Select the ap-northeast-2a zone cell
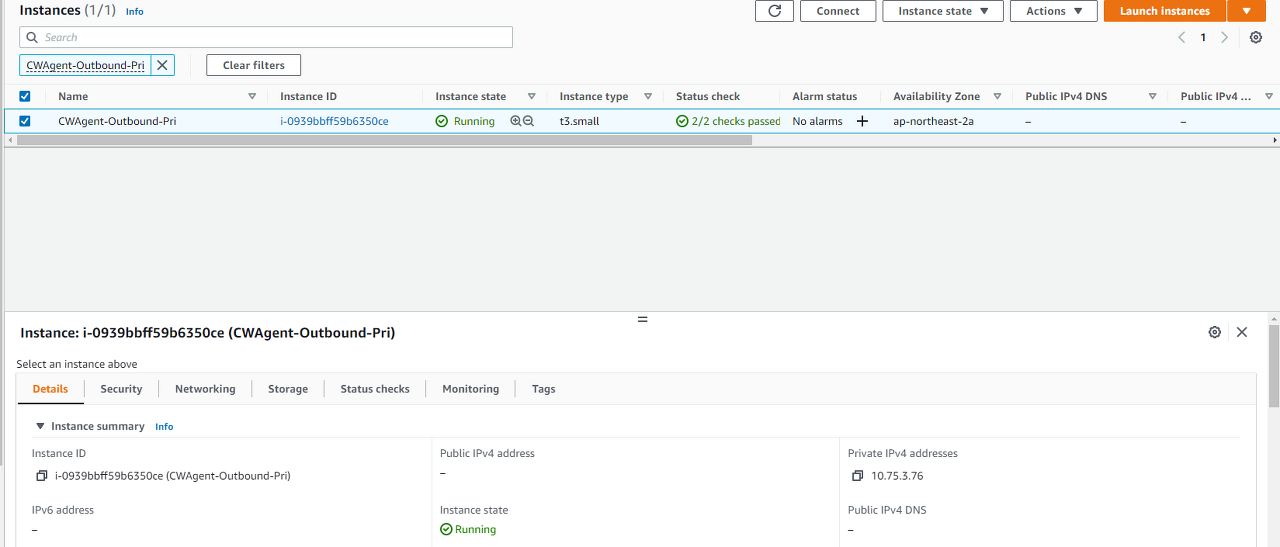 click(x=933, y=121)
